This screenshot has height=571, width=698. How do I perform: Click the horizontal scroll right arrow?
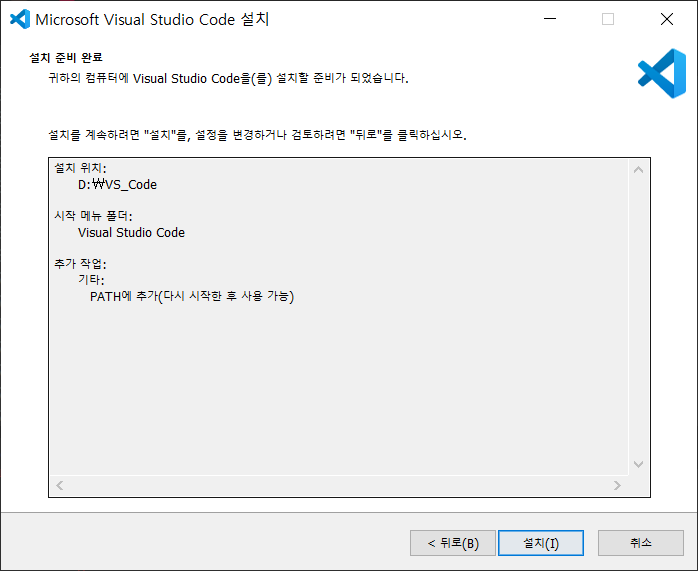click(617, 485)
